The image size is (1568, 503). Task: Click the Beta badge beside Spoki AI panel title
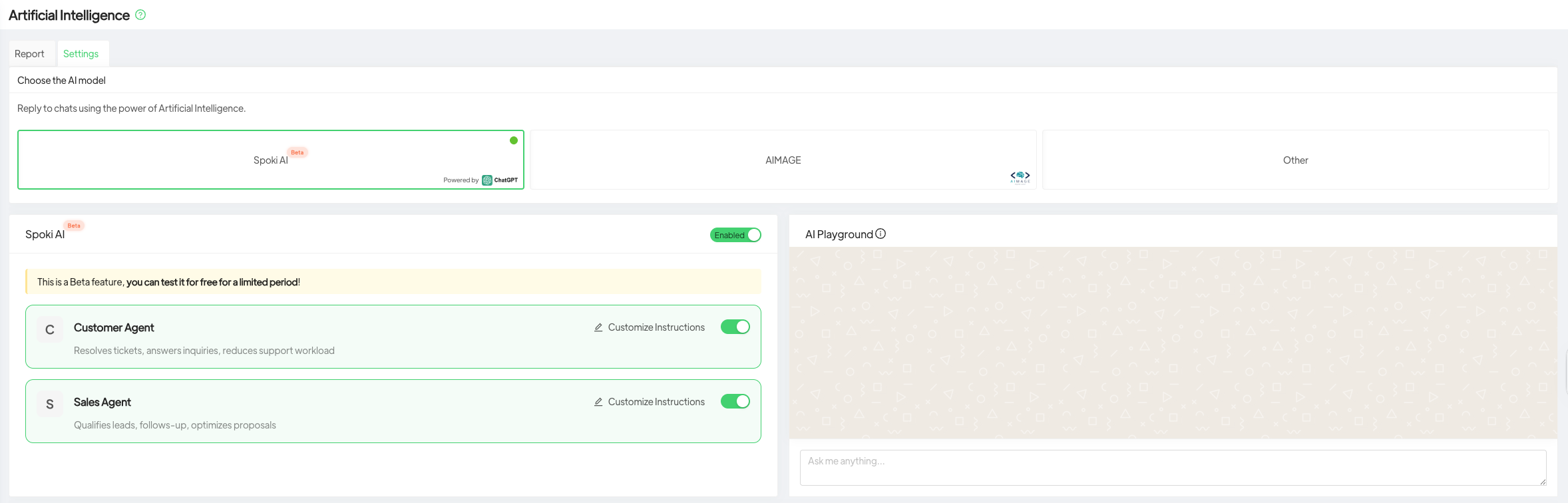coord(74,226)
